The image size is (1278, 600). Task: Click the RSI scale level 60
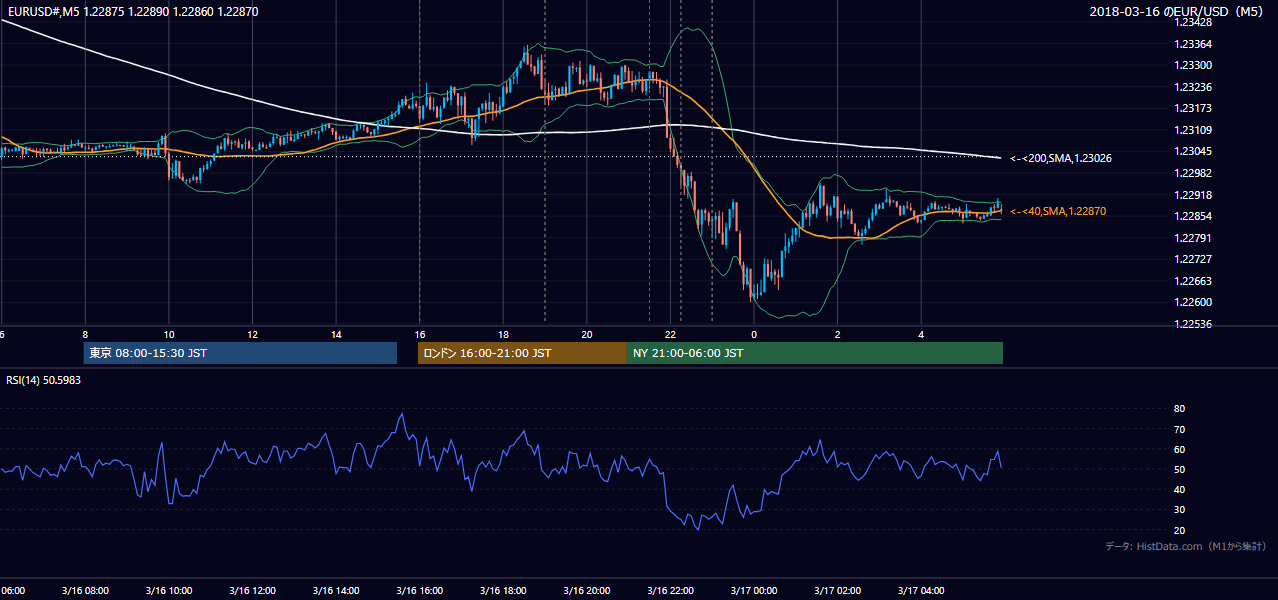[1179, 449]
